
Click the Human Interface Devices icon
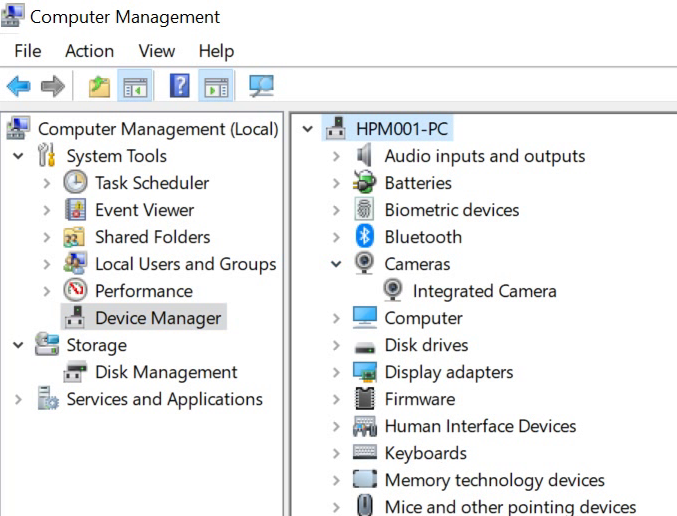pos(365,426)
